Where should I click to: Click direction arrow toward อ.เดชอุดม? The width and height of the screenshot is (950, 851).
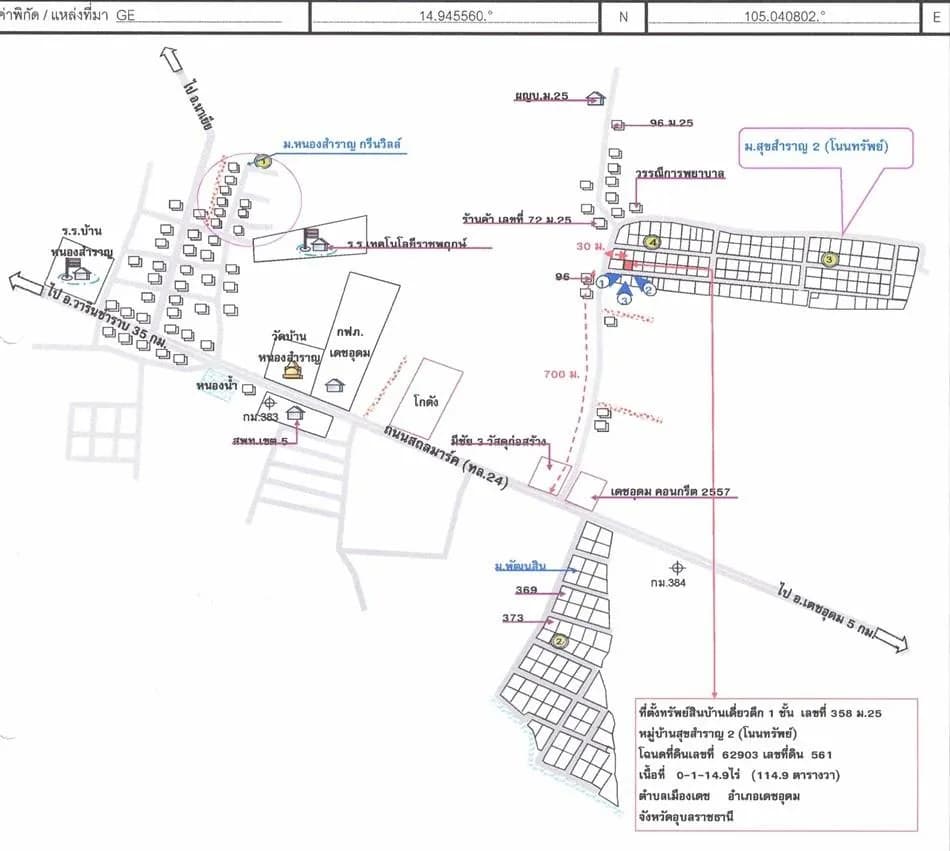point(892,641)
